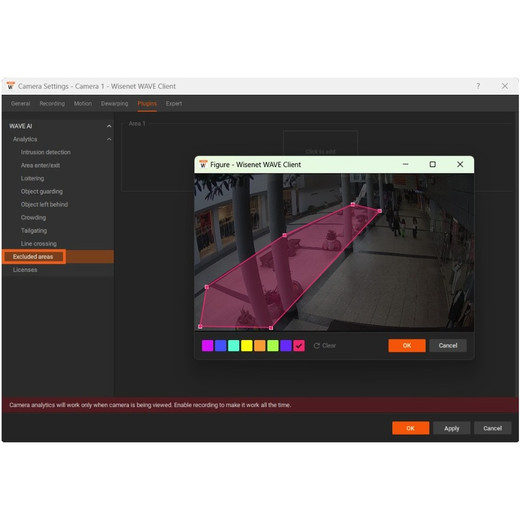Open the Motion tab
This screenshot has height=520, width=520.
83,104
